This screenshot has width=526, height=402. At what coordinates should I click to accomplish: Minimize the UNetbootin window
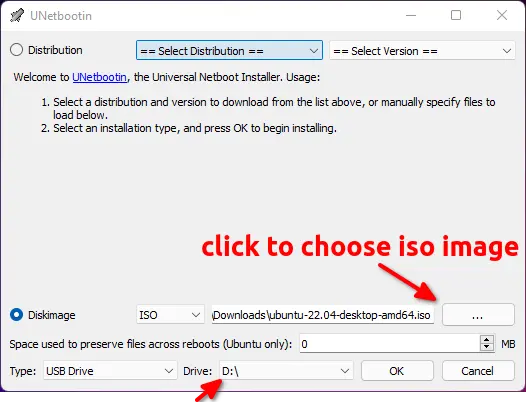[411, 15]
